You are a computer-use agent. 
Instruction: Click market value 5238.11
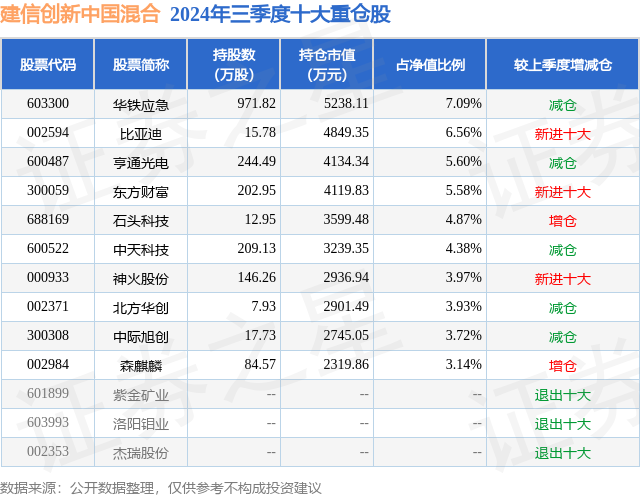[x=346, y=104]
